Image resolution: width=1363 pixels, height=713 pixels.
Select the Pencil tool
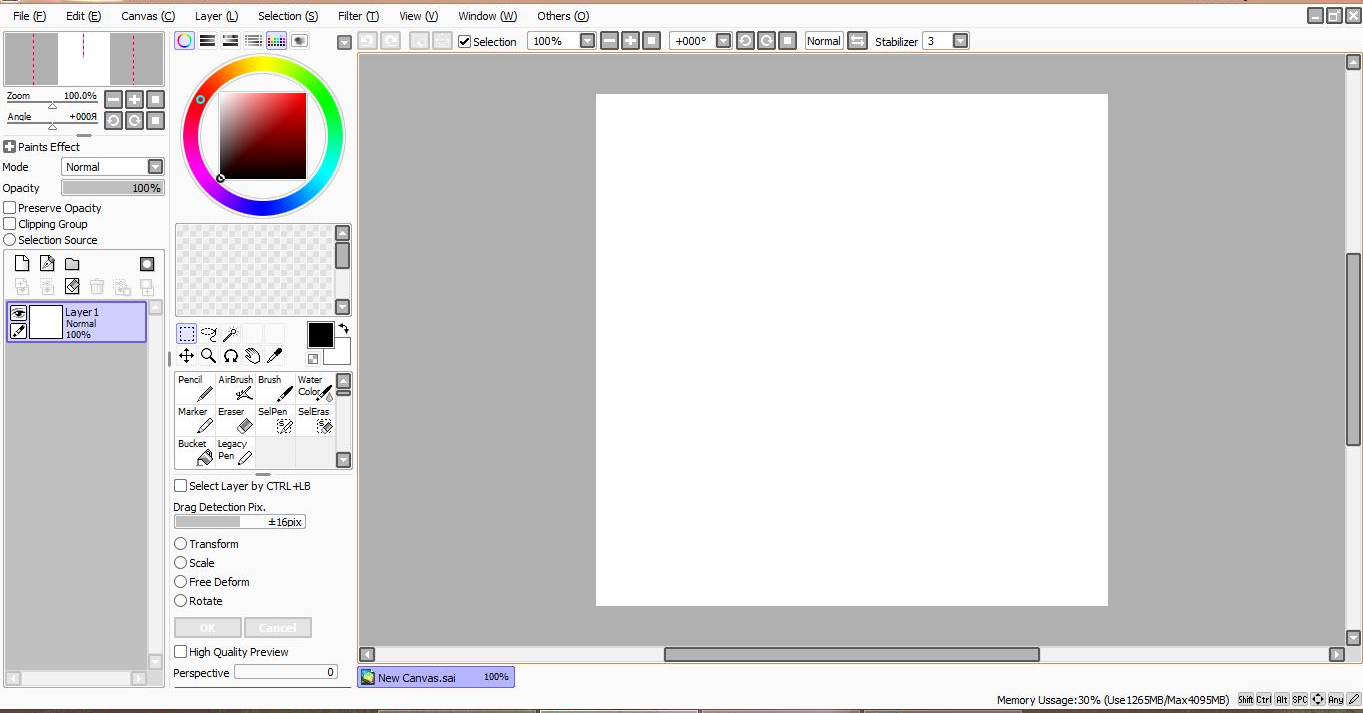195,388
